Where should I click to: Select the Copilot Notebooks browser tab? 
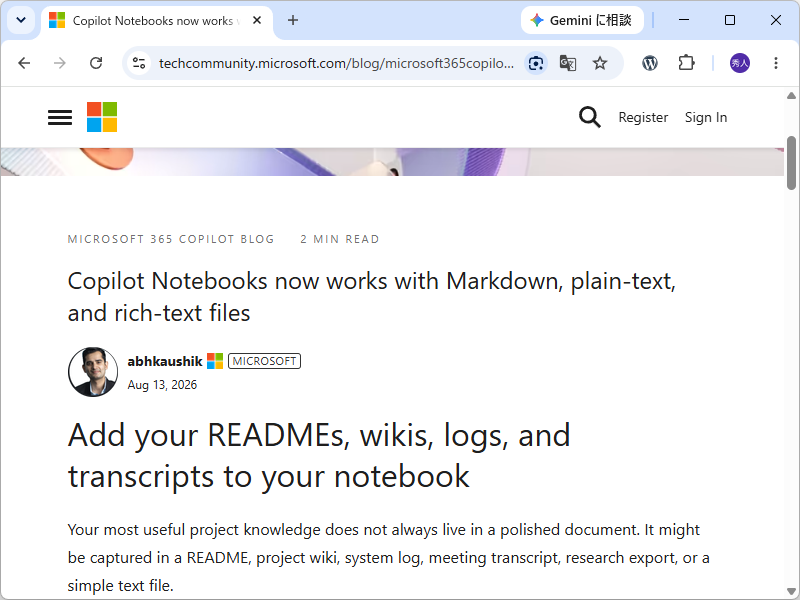[156, 21]
